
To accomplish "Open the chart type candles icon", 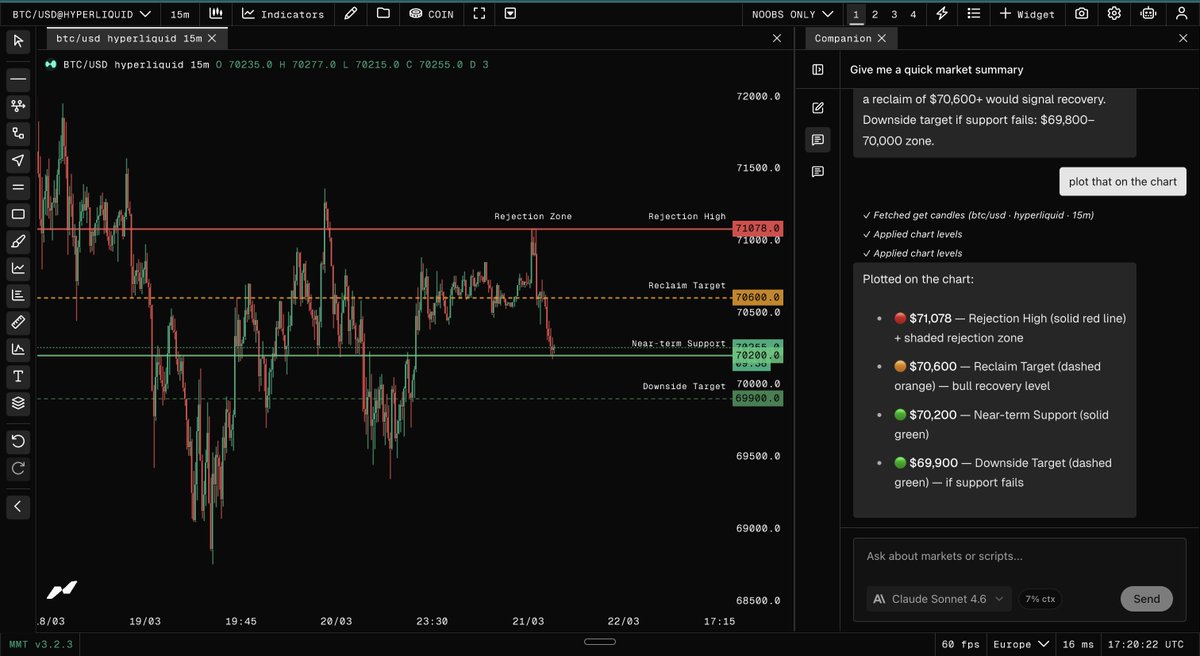I will tap(215, 14).
